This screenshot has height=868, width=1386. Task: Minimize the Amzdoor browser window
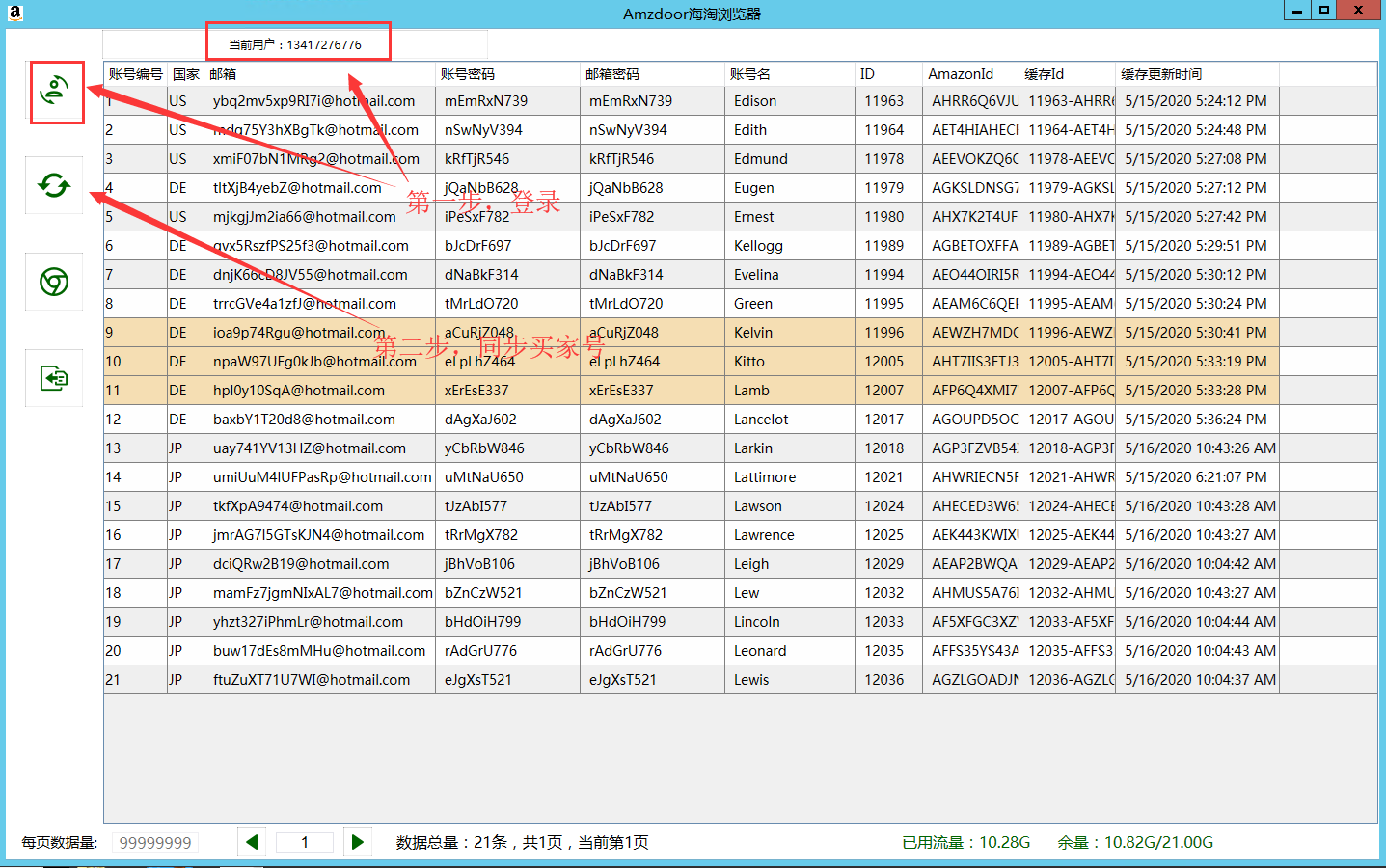(x=1297, y=11)
